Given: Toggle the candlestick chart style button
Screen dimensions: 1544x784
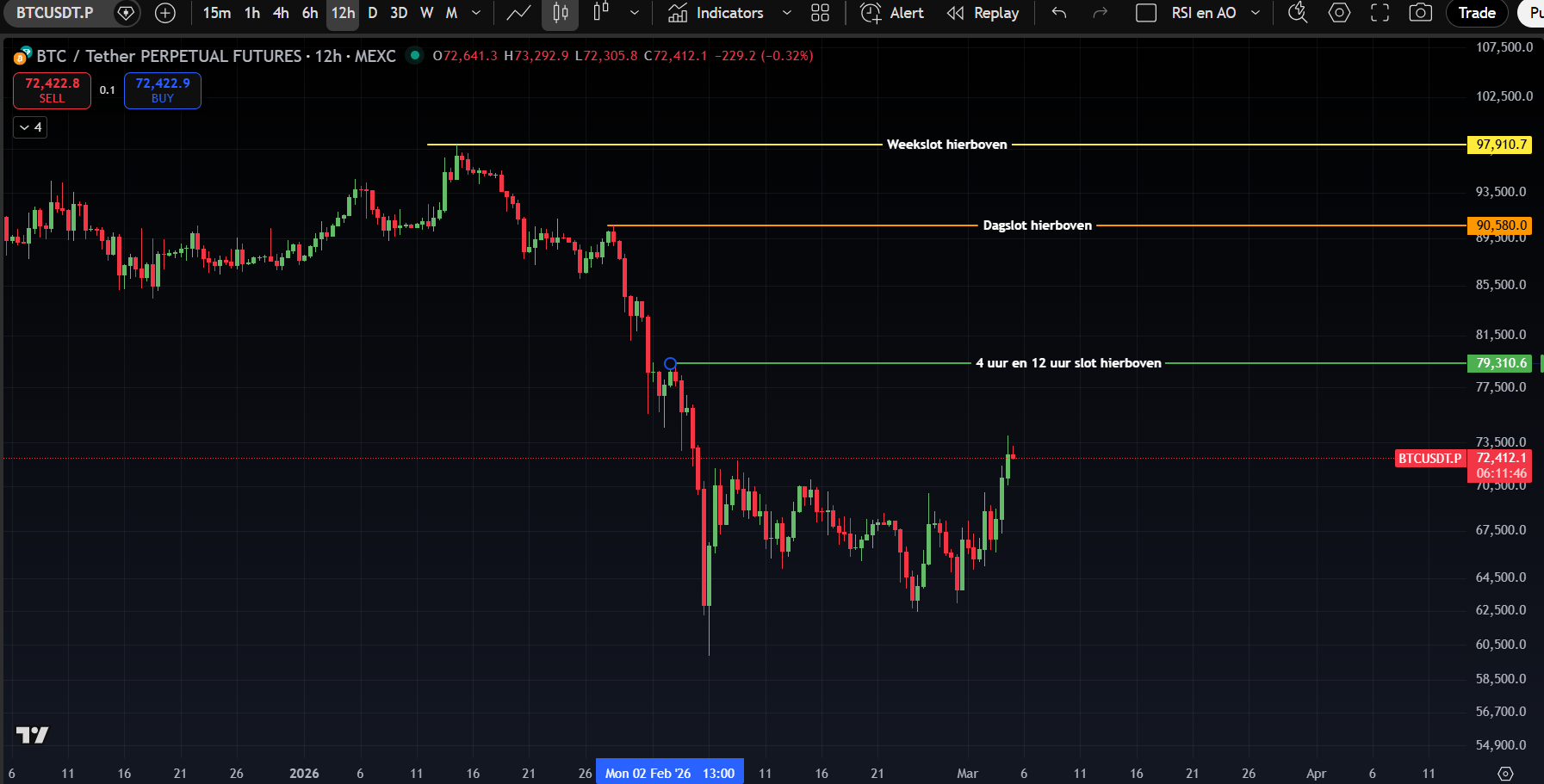Looking at the screenshot, I should pos(561,13).
